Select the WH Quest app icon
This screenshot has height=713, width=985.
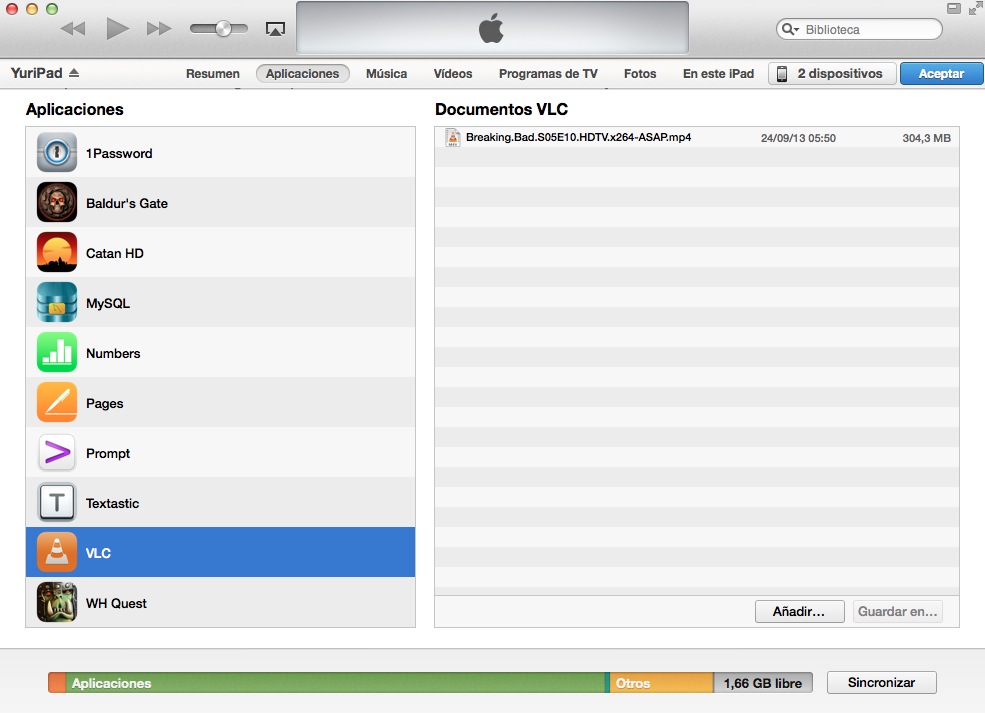point(57,602)
